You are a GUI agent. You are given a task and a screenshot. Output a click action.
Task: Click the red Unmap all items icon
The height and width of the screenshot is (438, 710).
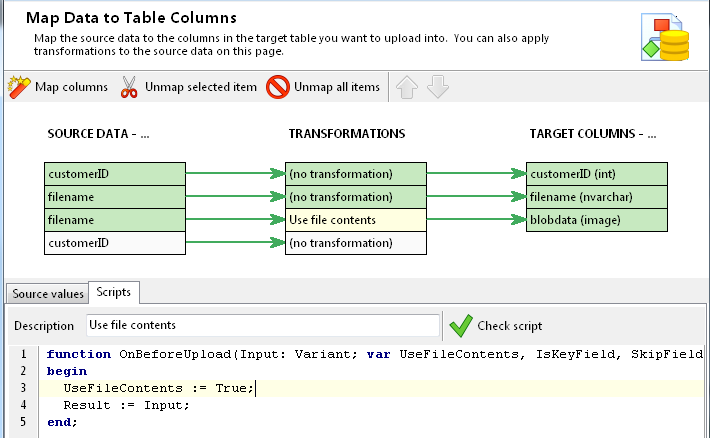tap(278, 87)
